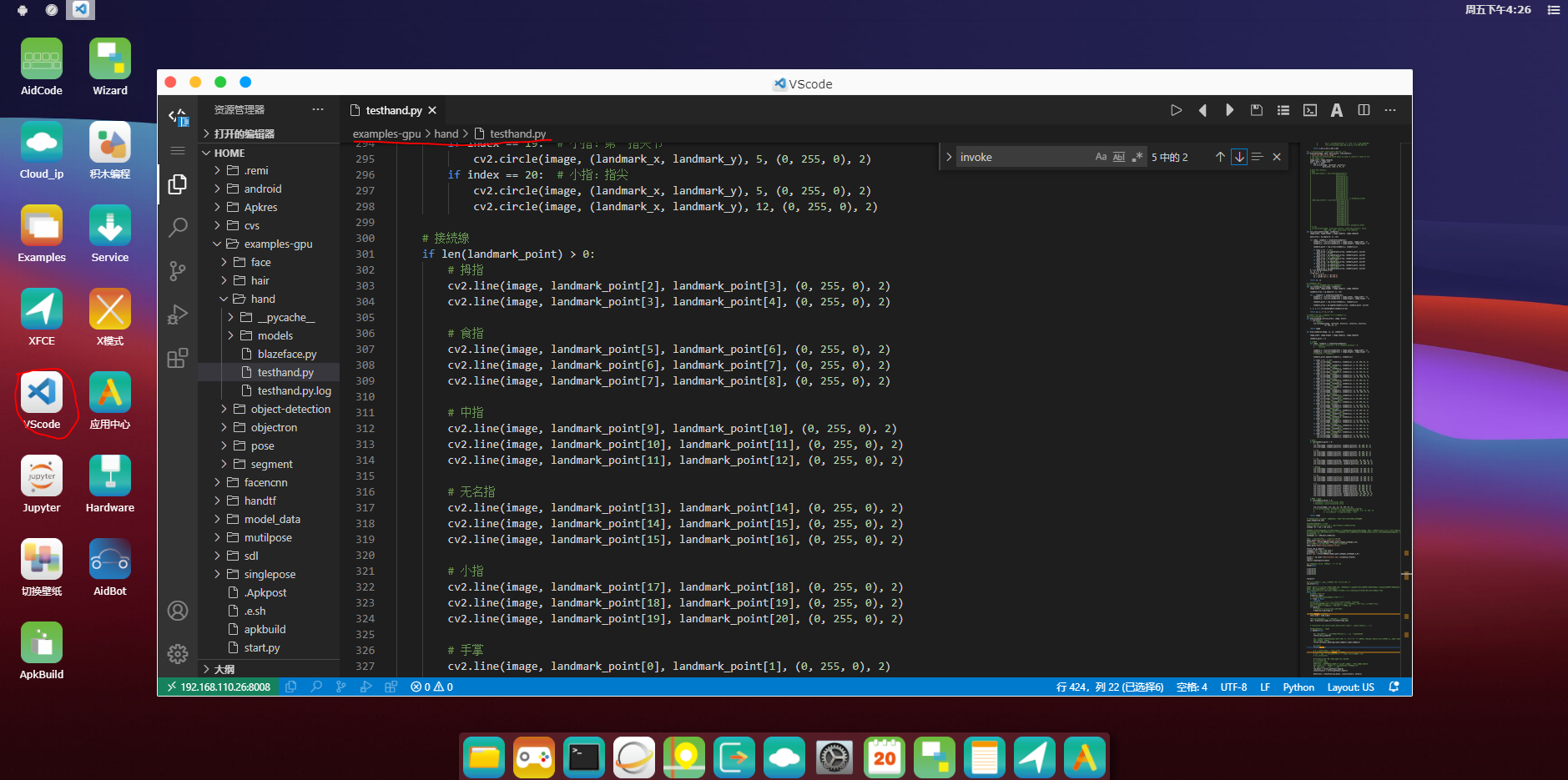The width and height of the screenshot is (1568, 780).
Task: Open the calendar app in the dock
Action: 885,757
